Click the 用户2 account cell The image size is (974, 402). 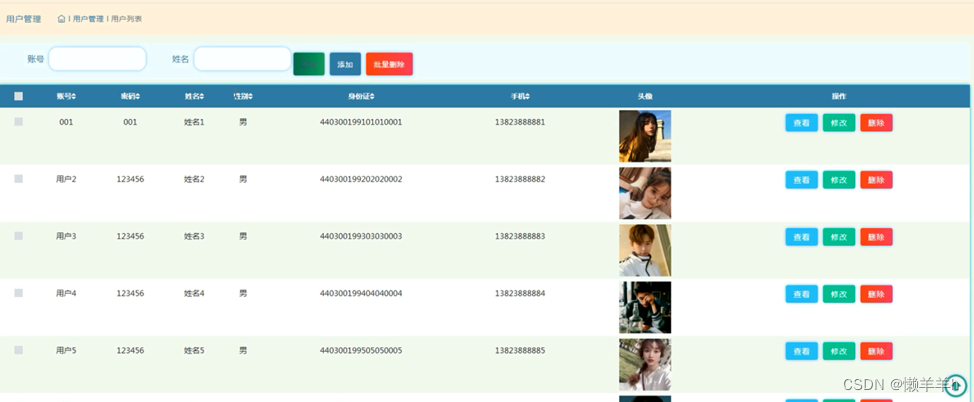tap(66, 180)
